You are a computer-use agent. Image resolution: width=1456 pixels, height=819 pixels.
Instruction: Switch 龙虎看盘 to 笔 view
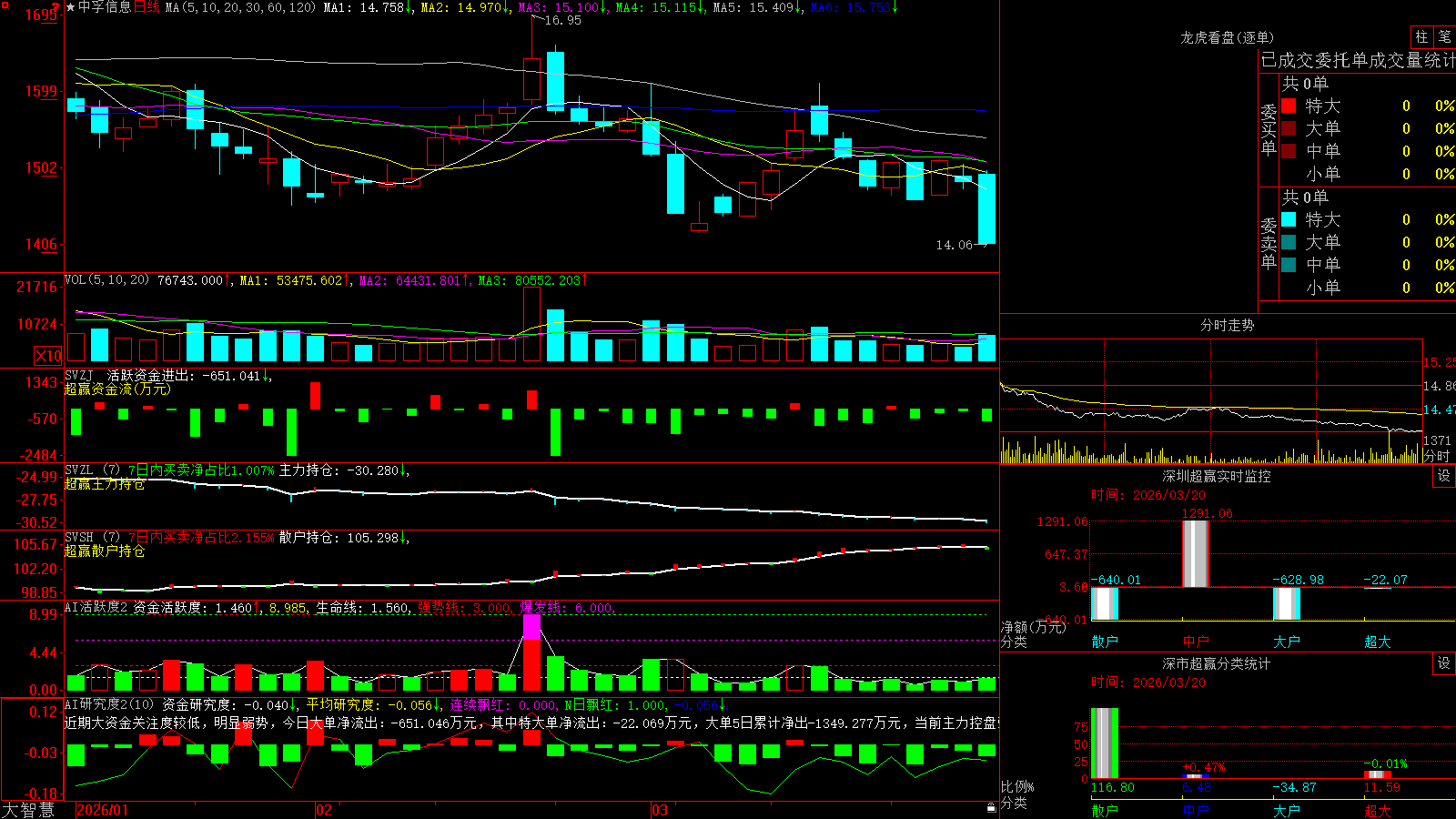point(1444,36)
